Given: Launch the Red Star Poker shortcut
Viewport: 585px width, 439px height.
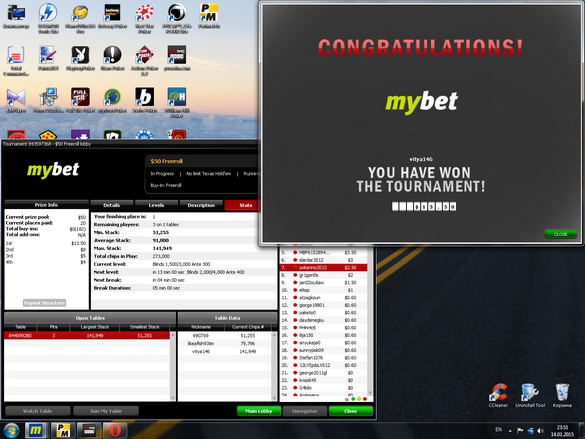Looking at the screenshot, I should 144,18.
